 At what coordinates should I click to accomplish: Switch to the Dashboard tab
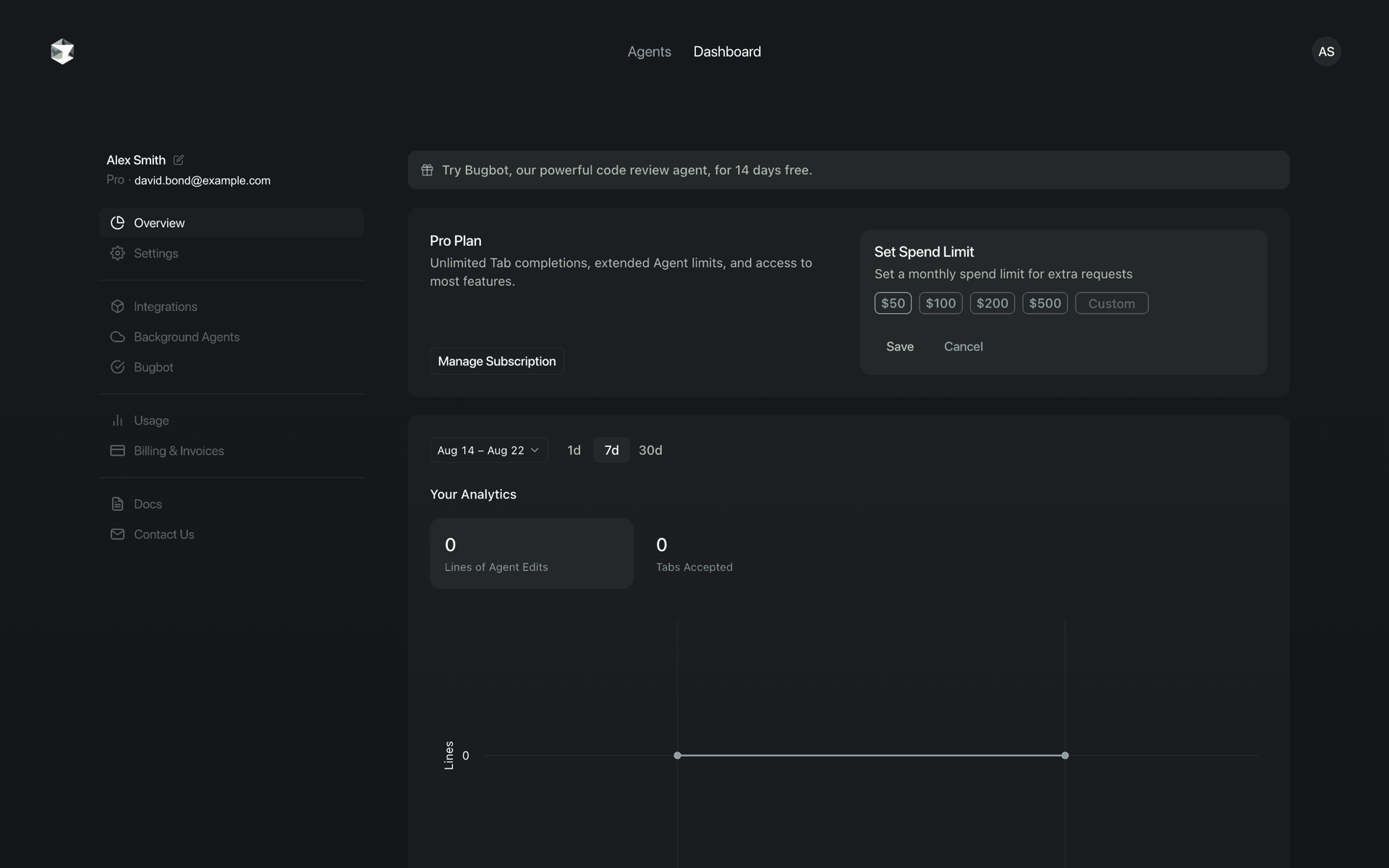tap(727, 51)
